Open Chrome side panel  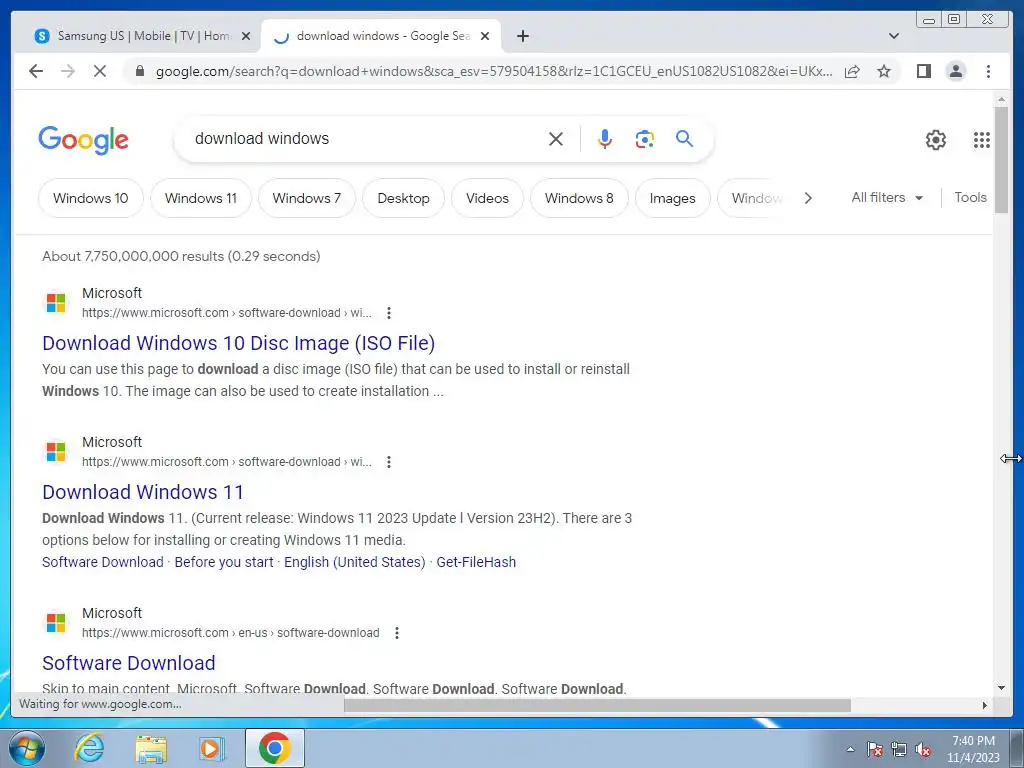coord(923,71)
